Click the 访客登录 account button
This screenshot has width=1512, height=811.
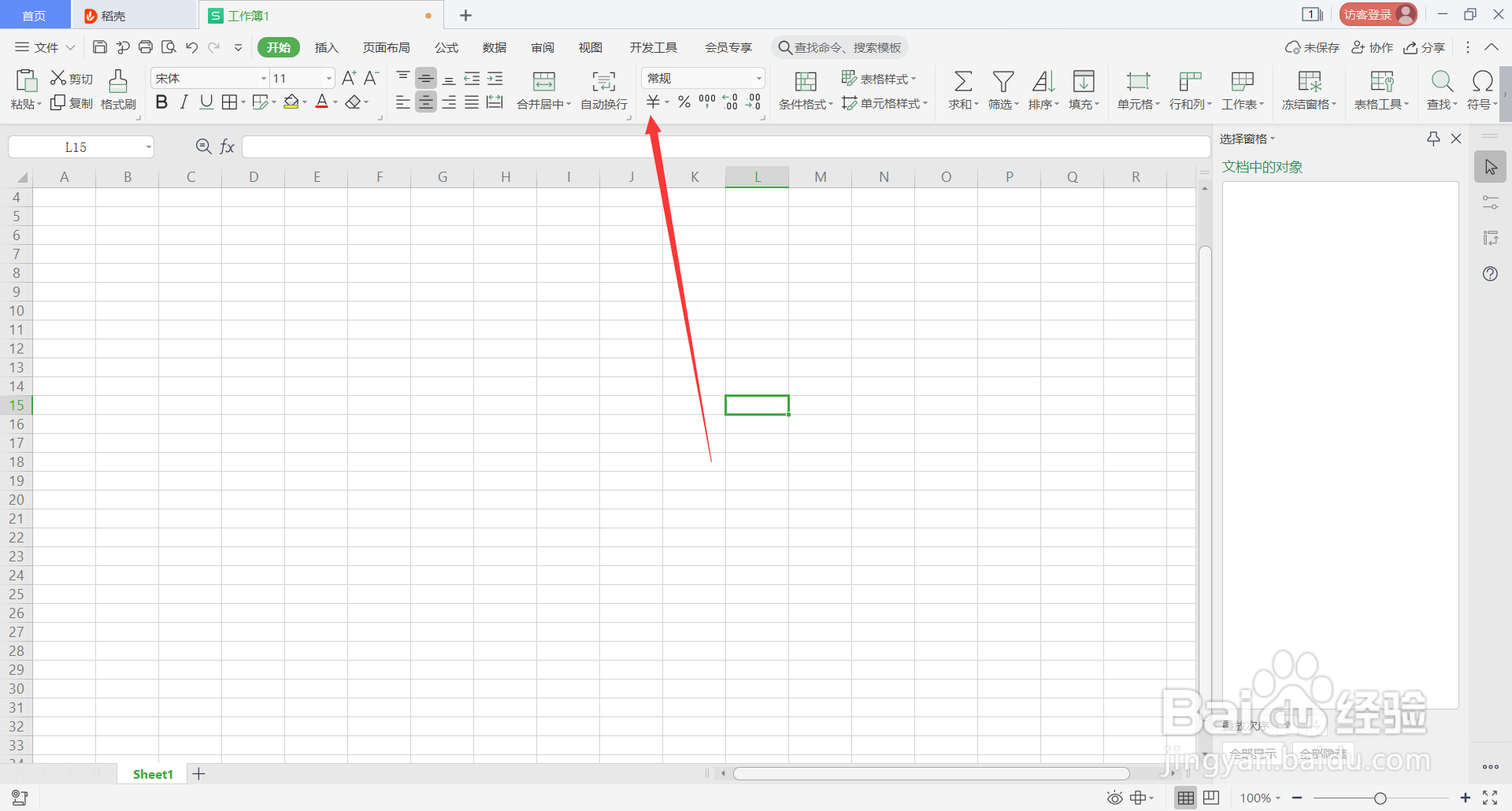(x=1377, y=14)
